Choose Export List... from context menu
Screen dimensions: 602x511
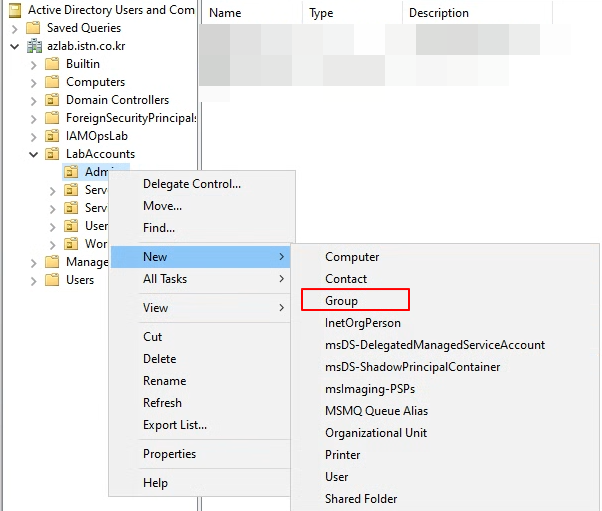click(x=200, y=425)
